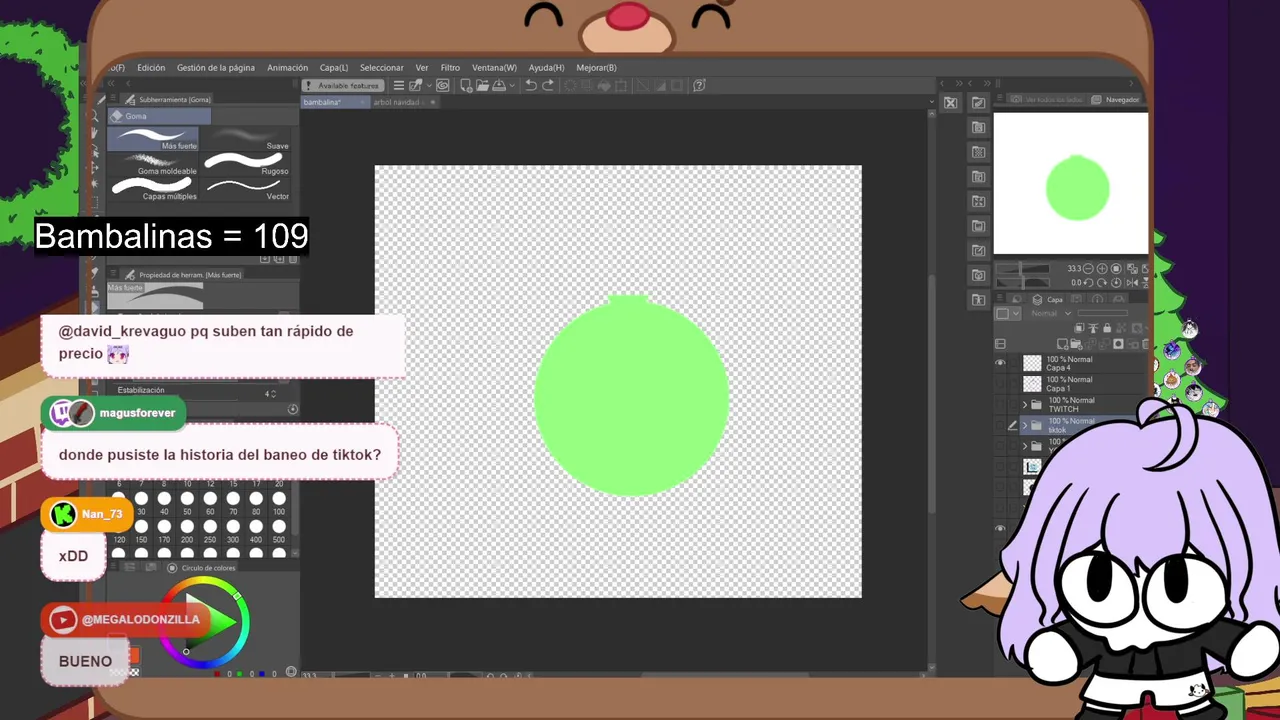Image resolution: width=1280 pixels, height=720 pixels.
Task: Toggle visibility eye of layer Capa 4
Action: pyautogui.click(x=1000, y=364)
